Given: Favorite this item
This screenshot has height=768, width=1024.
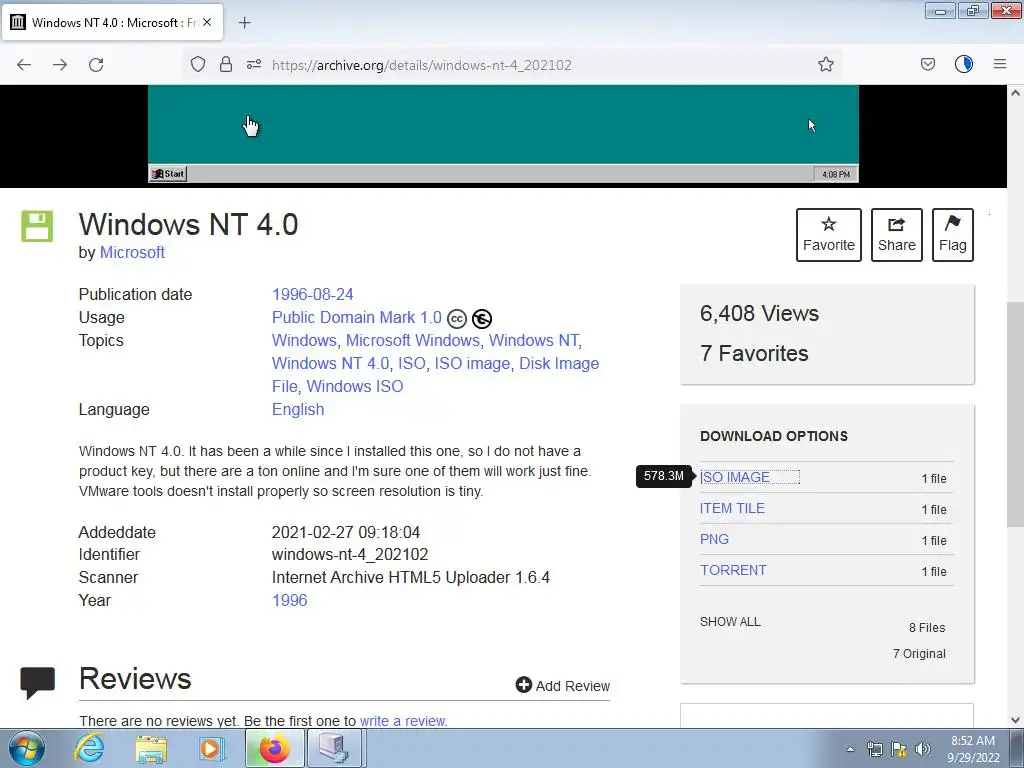Looking at the screenshot, I should tap(829, 235).
